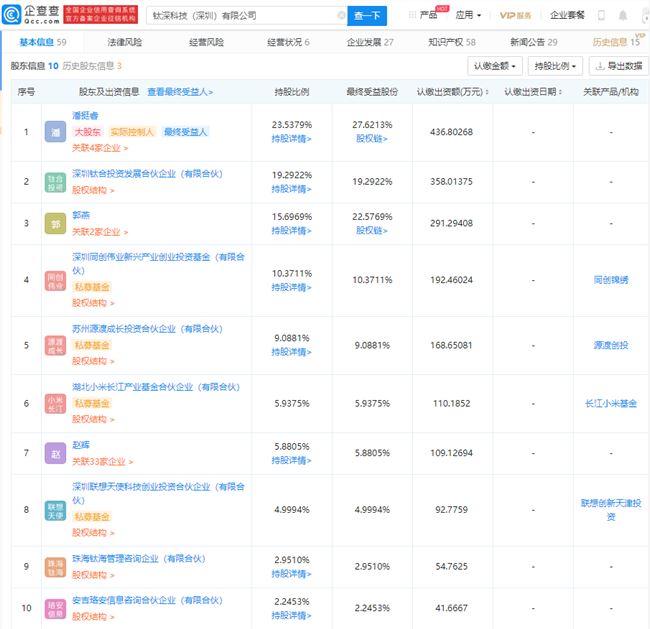Open related institution 联想创新天津投资 link
Viewport: 650px width, 629px height.
click(611, 510)
